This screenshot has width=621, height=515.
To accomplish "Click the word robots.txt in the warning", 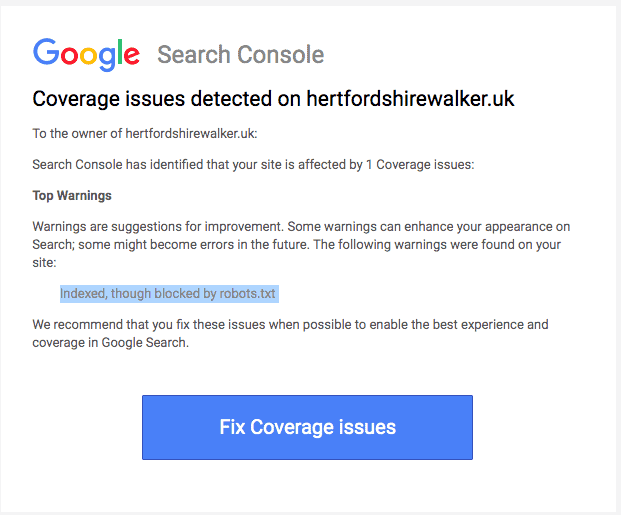I will tap(247, 294).
